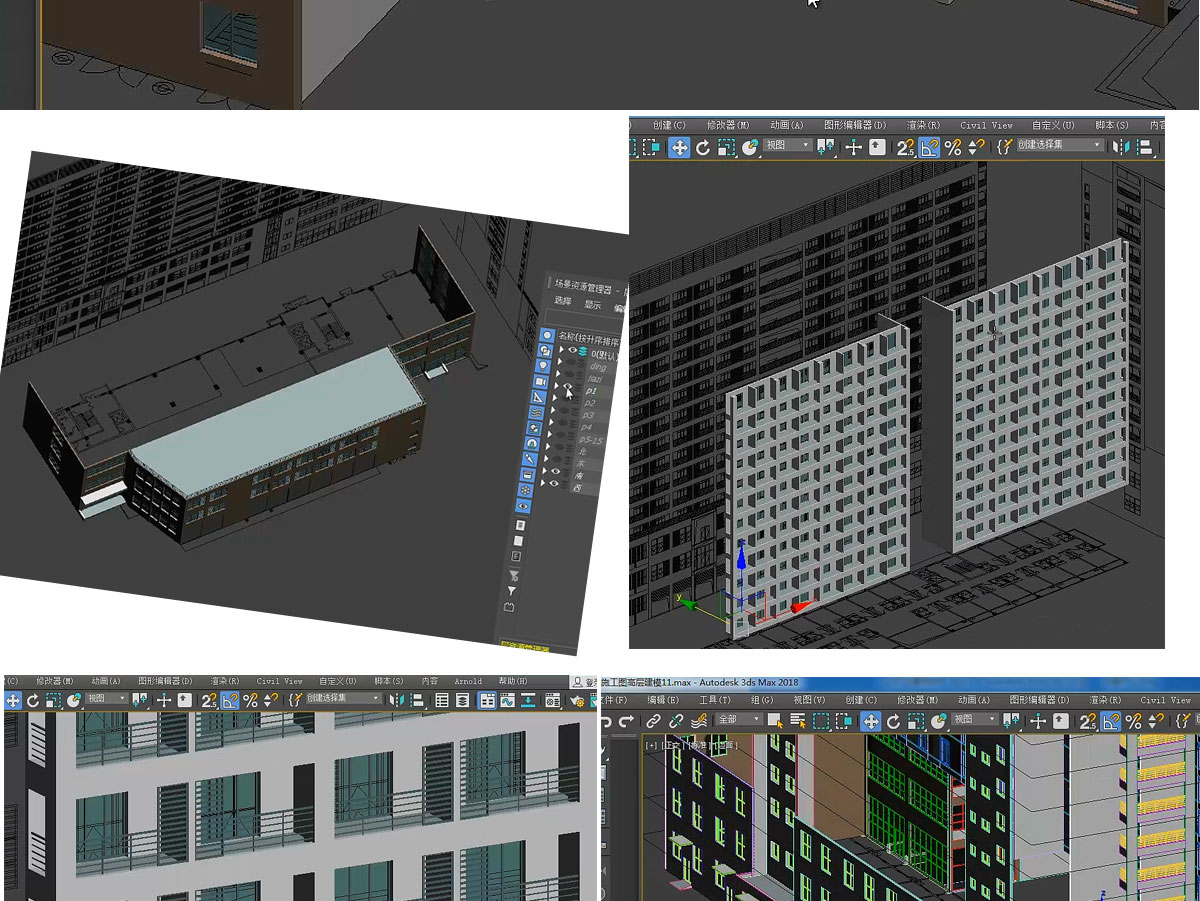
Task: Click the red X-axis arrow of the move gizmo
Action: tap(802, 606)
